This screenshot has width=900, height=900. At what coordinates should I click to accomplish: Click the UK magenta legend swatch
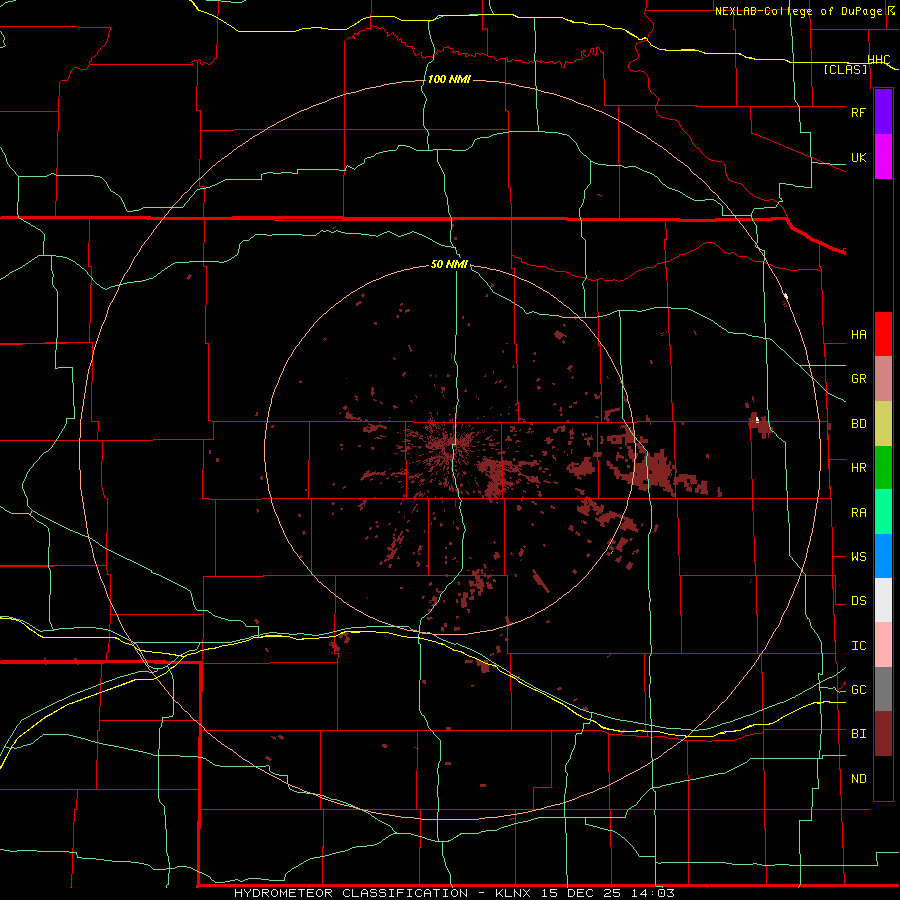click(883, 157)
